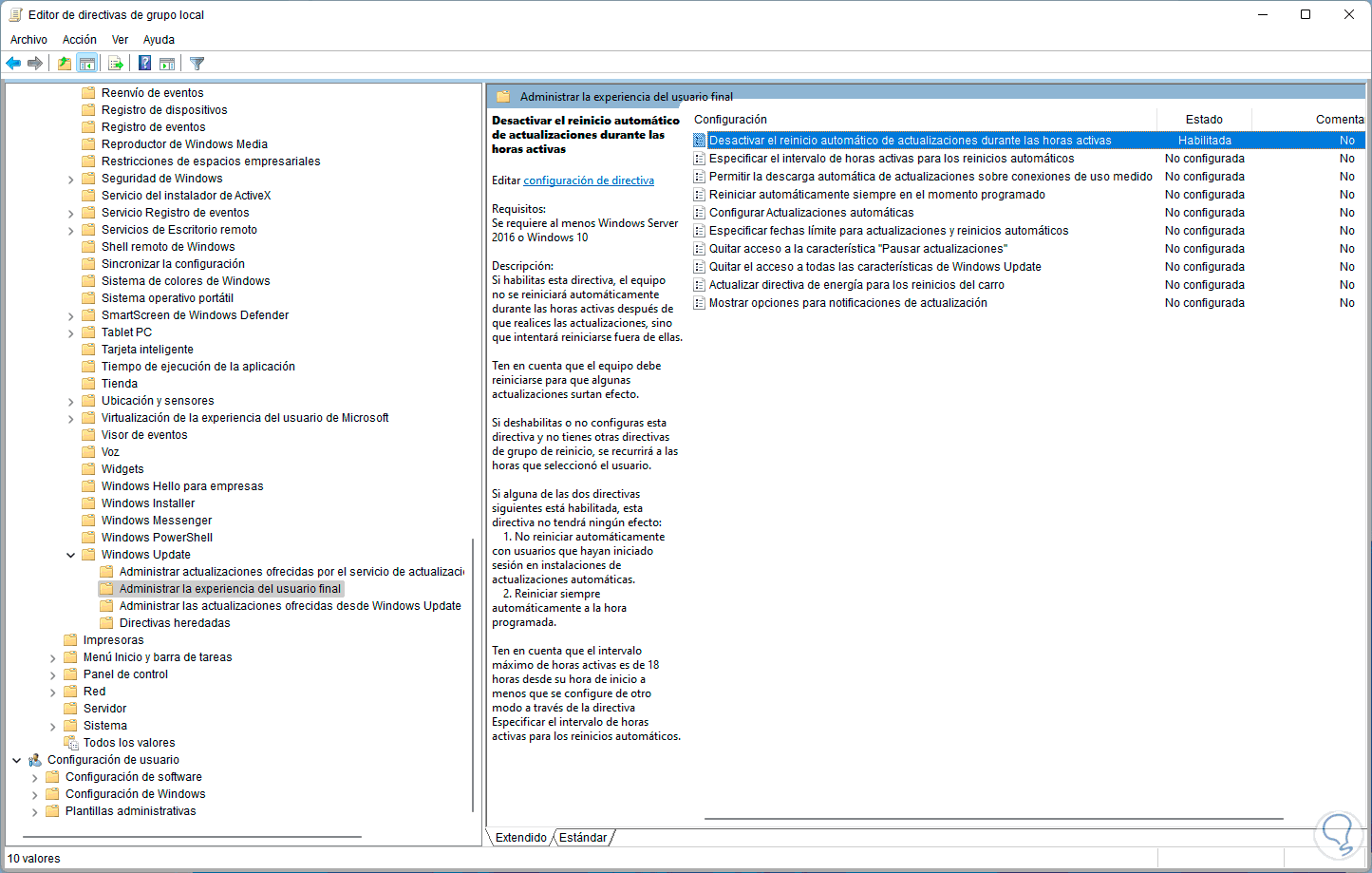Open the Ayuda menu
The width and height of the screenshot is (1372, 873).
(159, 40)
